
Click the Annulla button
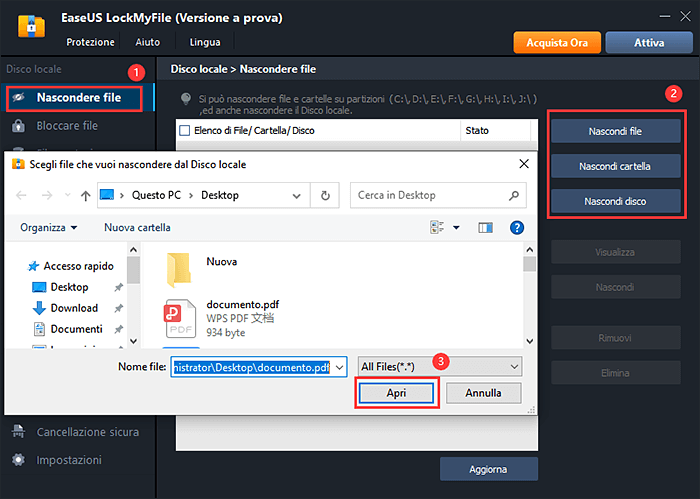click(483, 393)
